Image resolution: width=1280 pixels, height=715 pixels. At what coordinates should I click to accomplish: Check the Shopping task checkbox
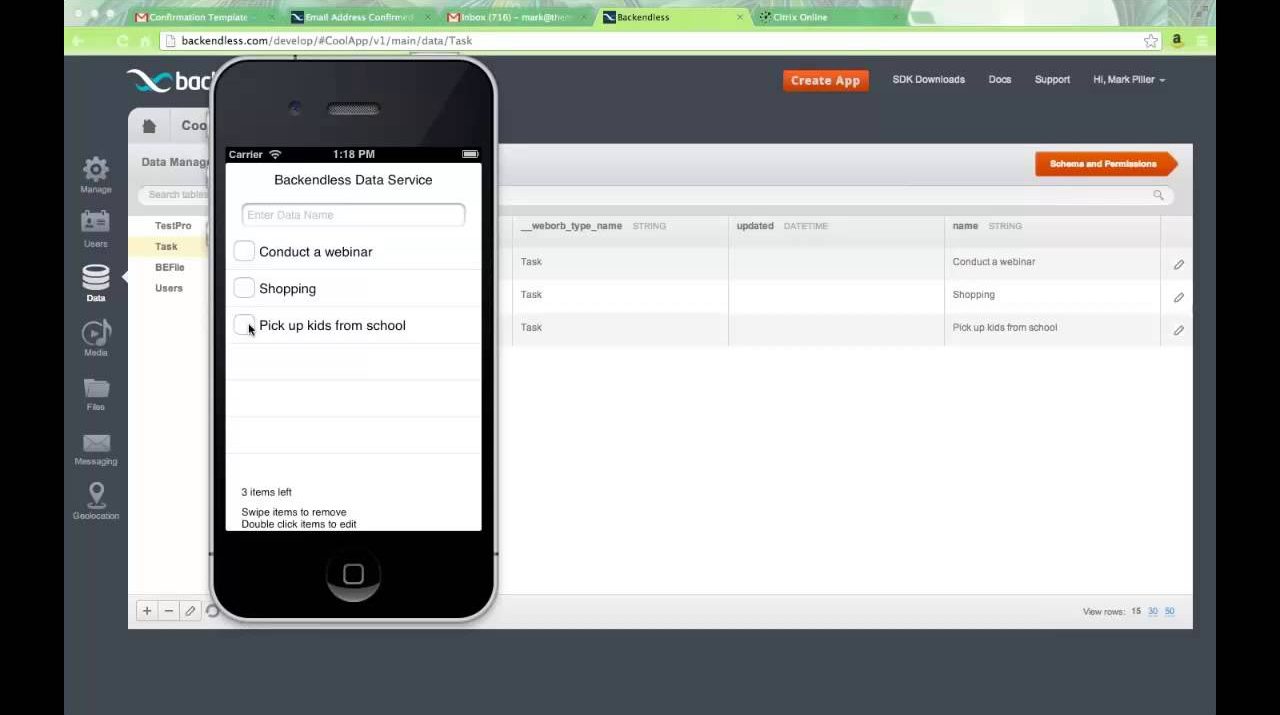tap(244, 289)
